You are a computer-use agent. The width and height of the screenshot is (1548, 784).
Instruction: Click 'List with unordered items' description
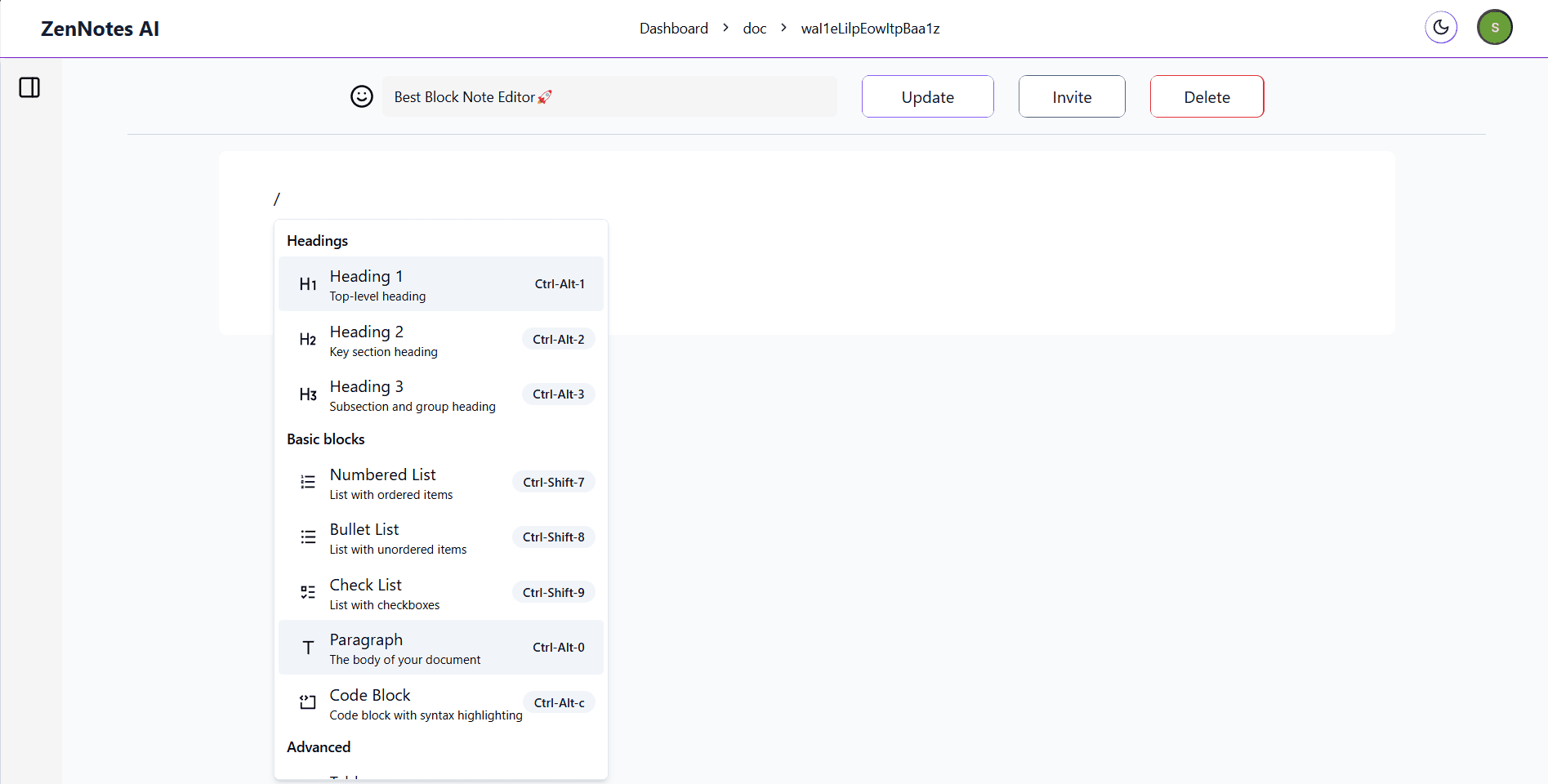399,550
